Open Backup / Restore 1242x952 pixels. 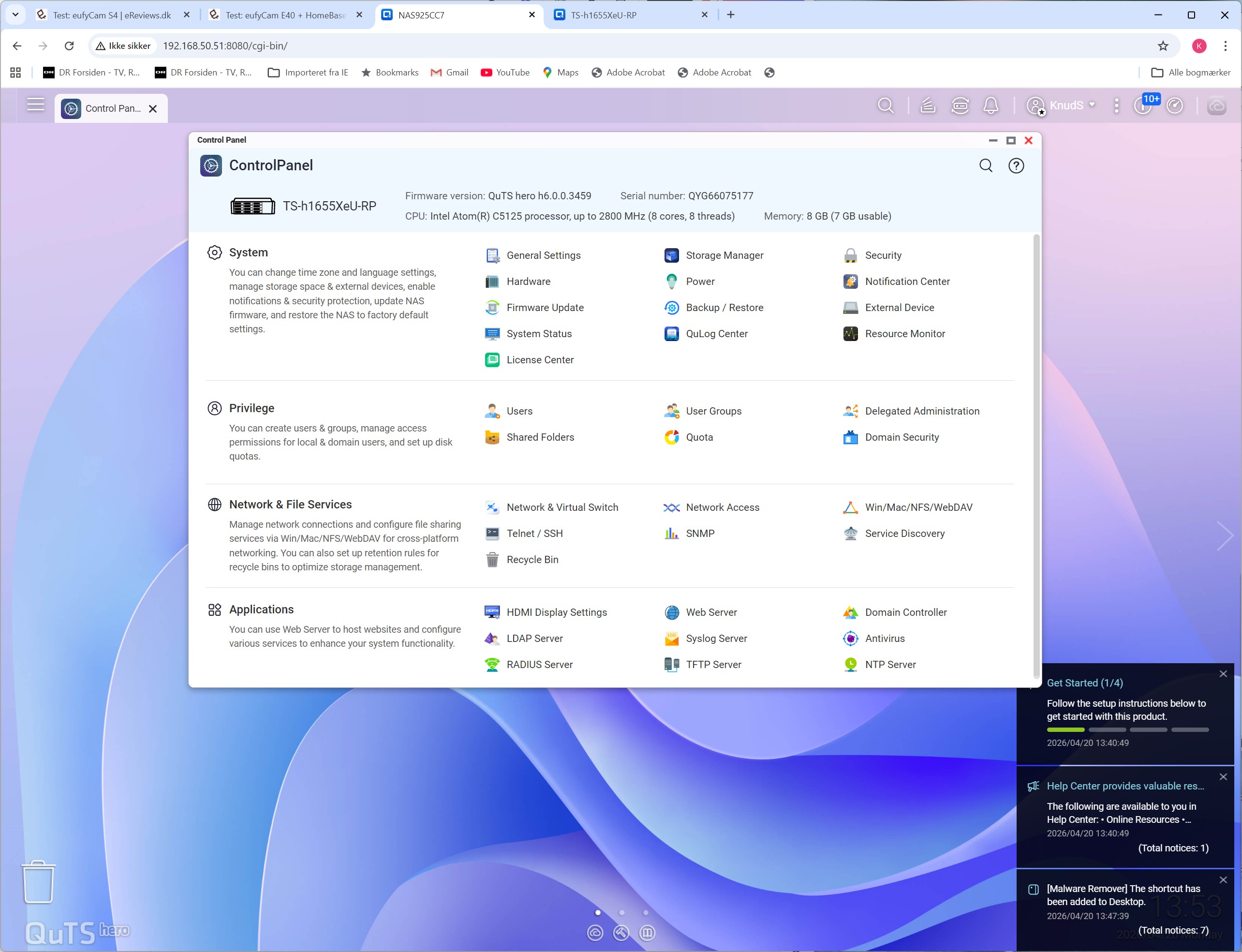pyautogui.click(x=714, y=308)
